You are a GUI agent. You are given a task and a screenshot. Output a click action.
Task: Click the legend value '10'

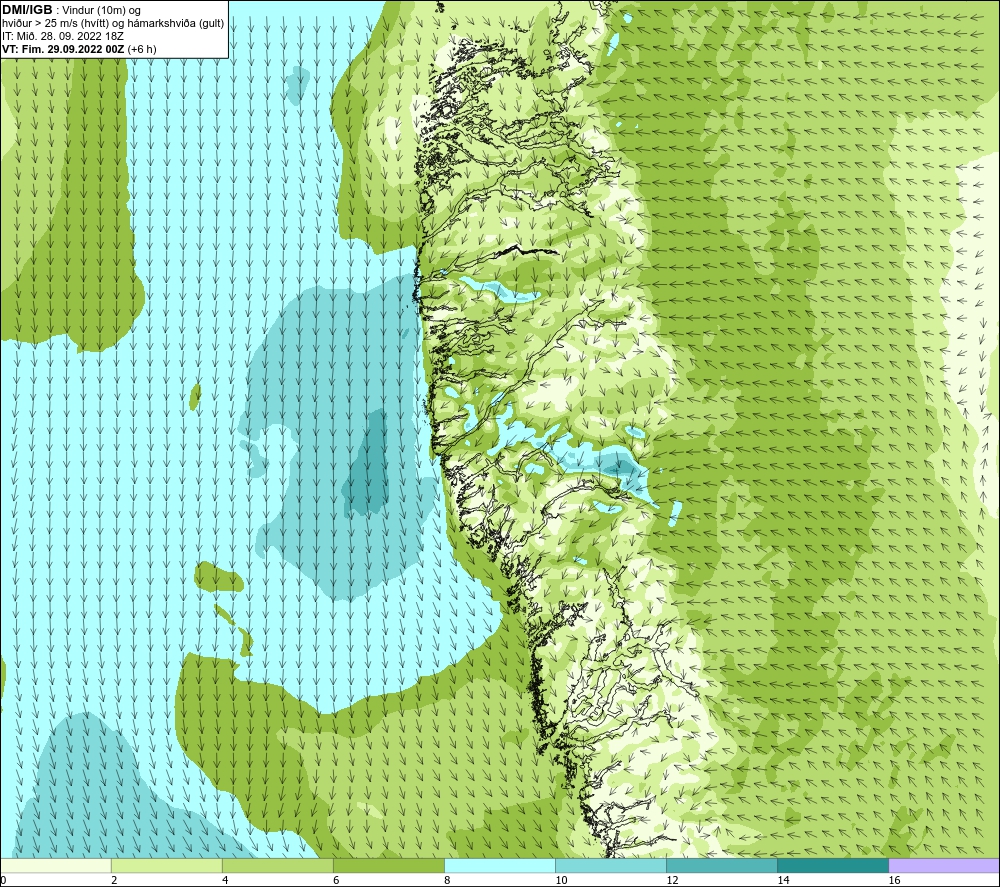(x=561, y=880)
